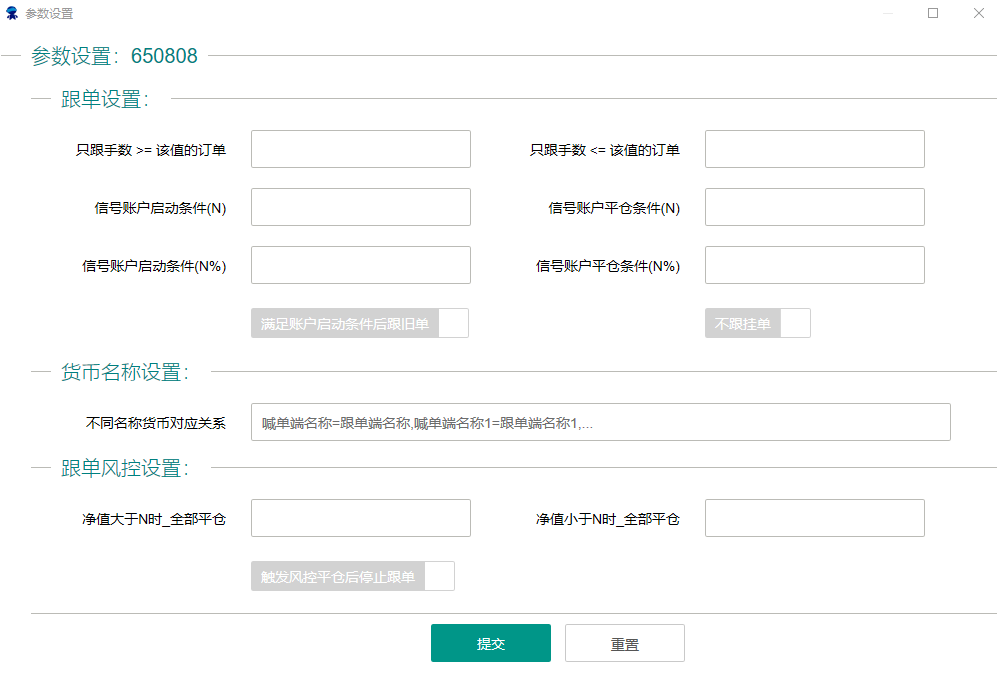The image size is (999, 689).
Task: Click the 信号账户平仓条件(N) input box
Action: pyautogui.click(x=814, y=207)
